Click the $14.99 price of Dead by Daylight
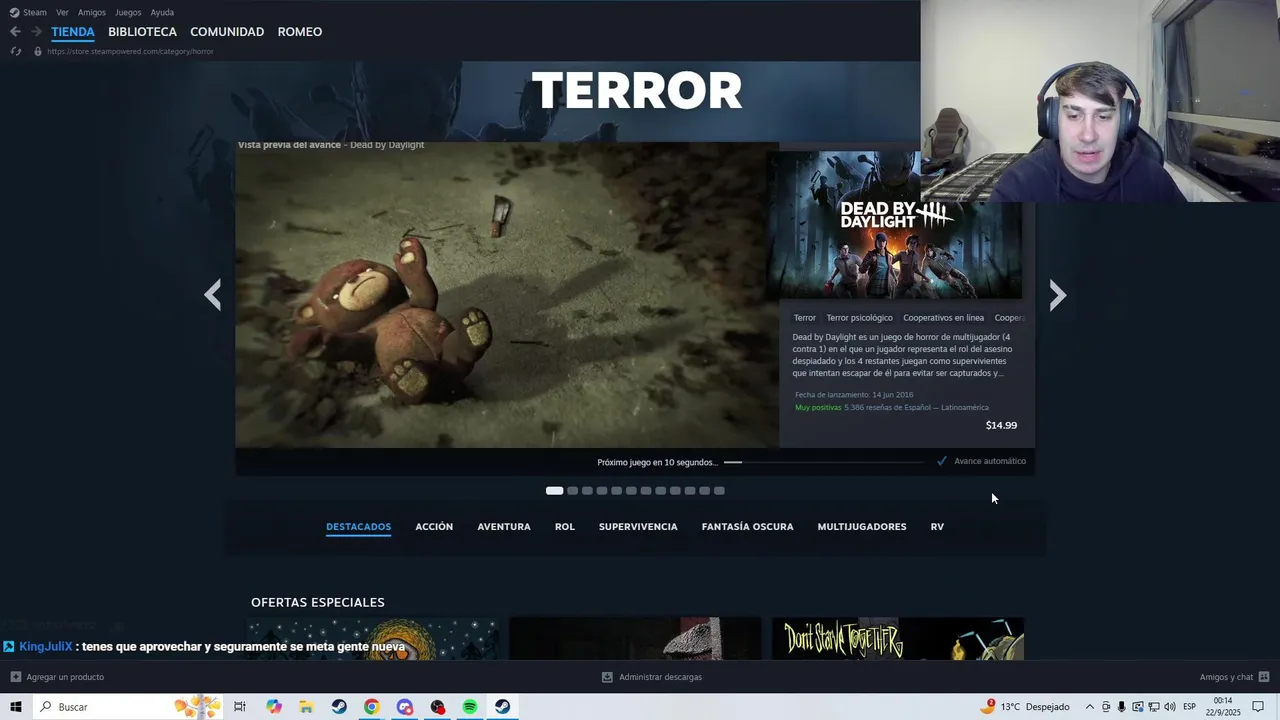 [x=1001, y=425]
